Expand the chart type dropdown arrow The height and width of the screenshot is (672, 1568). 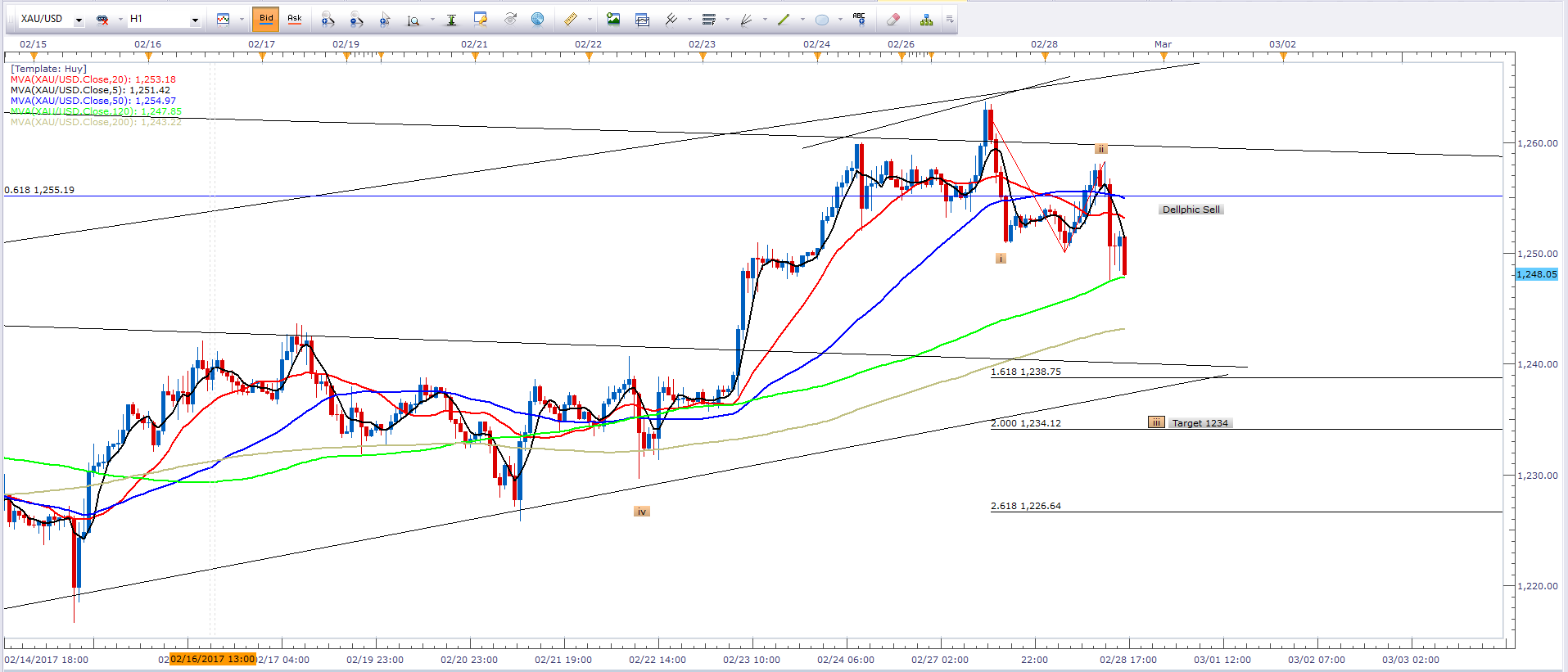(242, 20)
